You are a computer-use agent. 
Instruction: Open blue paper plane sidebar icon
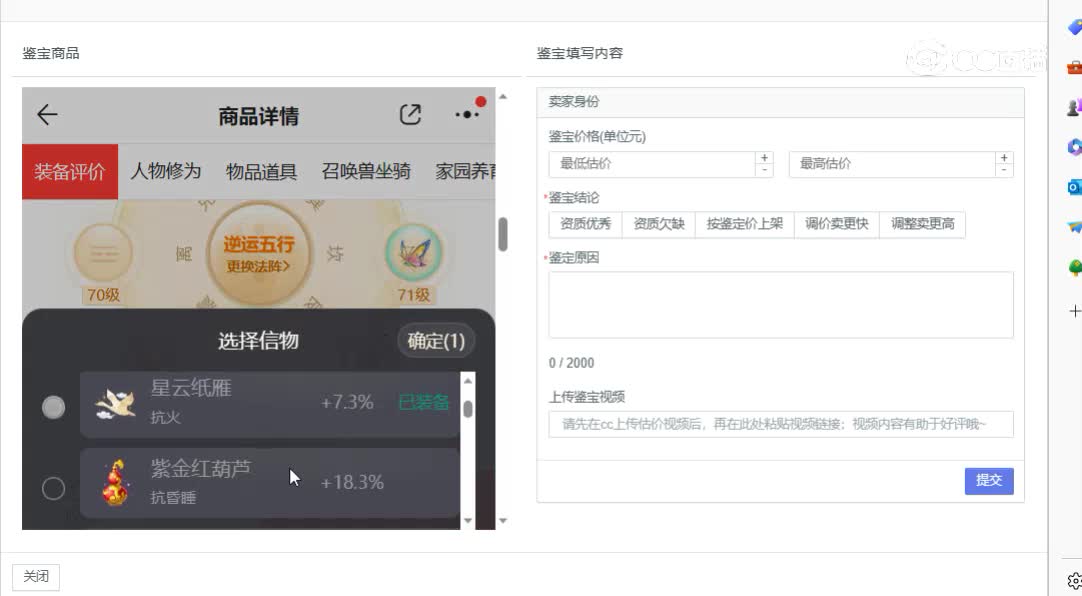[x=1074, y=226]
